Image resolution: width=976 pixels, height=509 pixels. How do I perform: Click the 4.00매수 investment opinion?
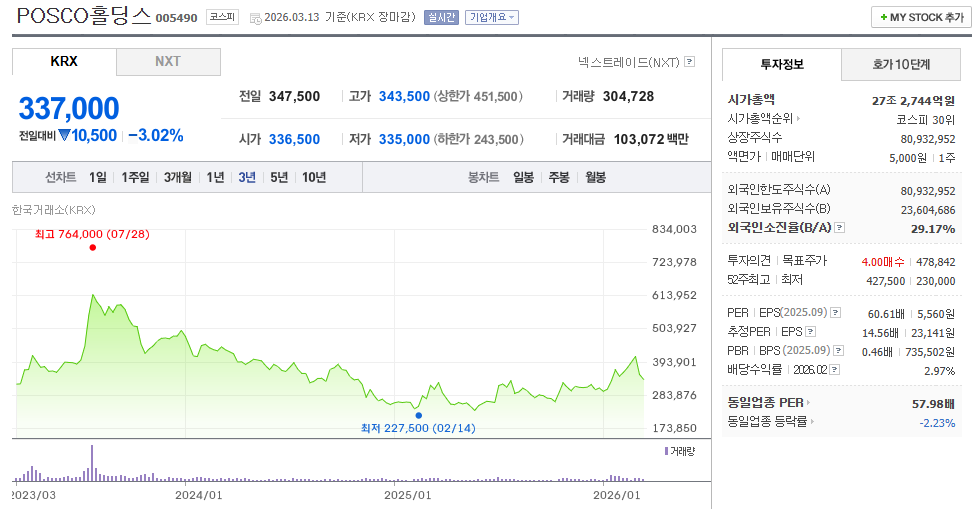click(x=883, y=262)
